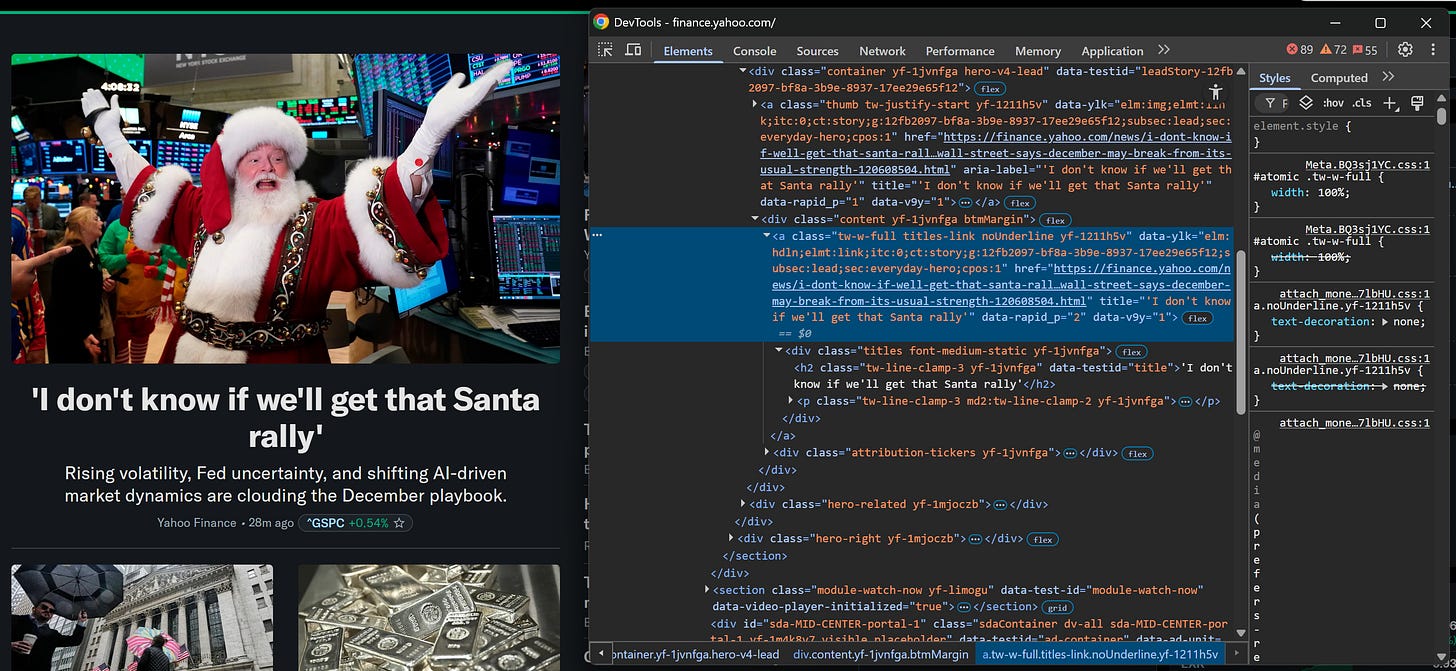Select the div.content breadcrumb item
Viewport: 1456px width, 671px height.
[x=882, y=653]
